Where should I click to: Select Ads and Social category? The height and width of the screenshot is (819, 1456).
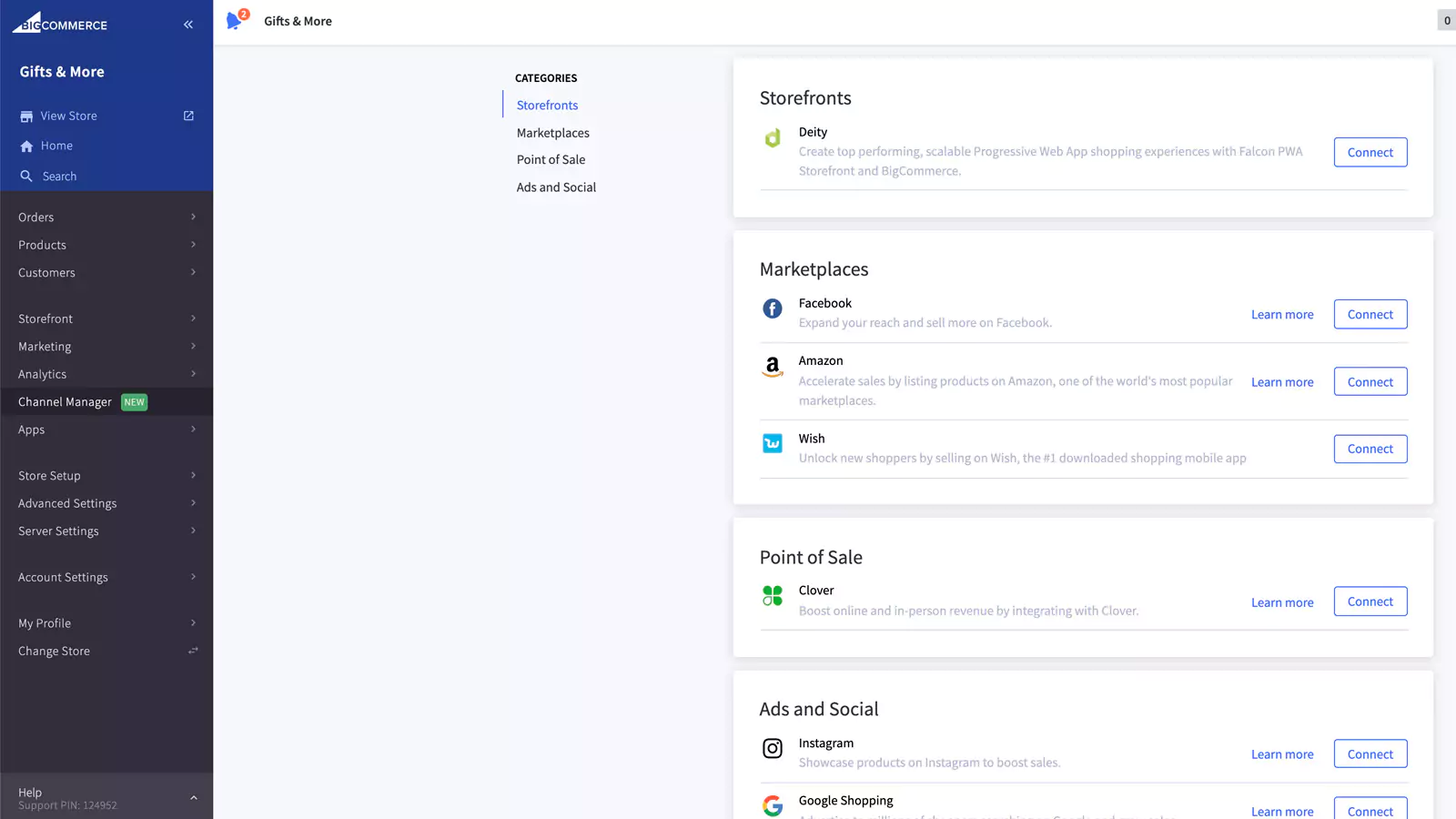tap(556, 187)
